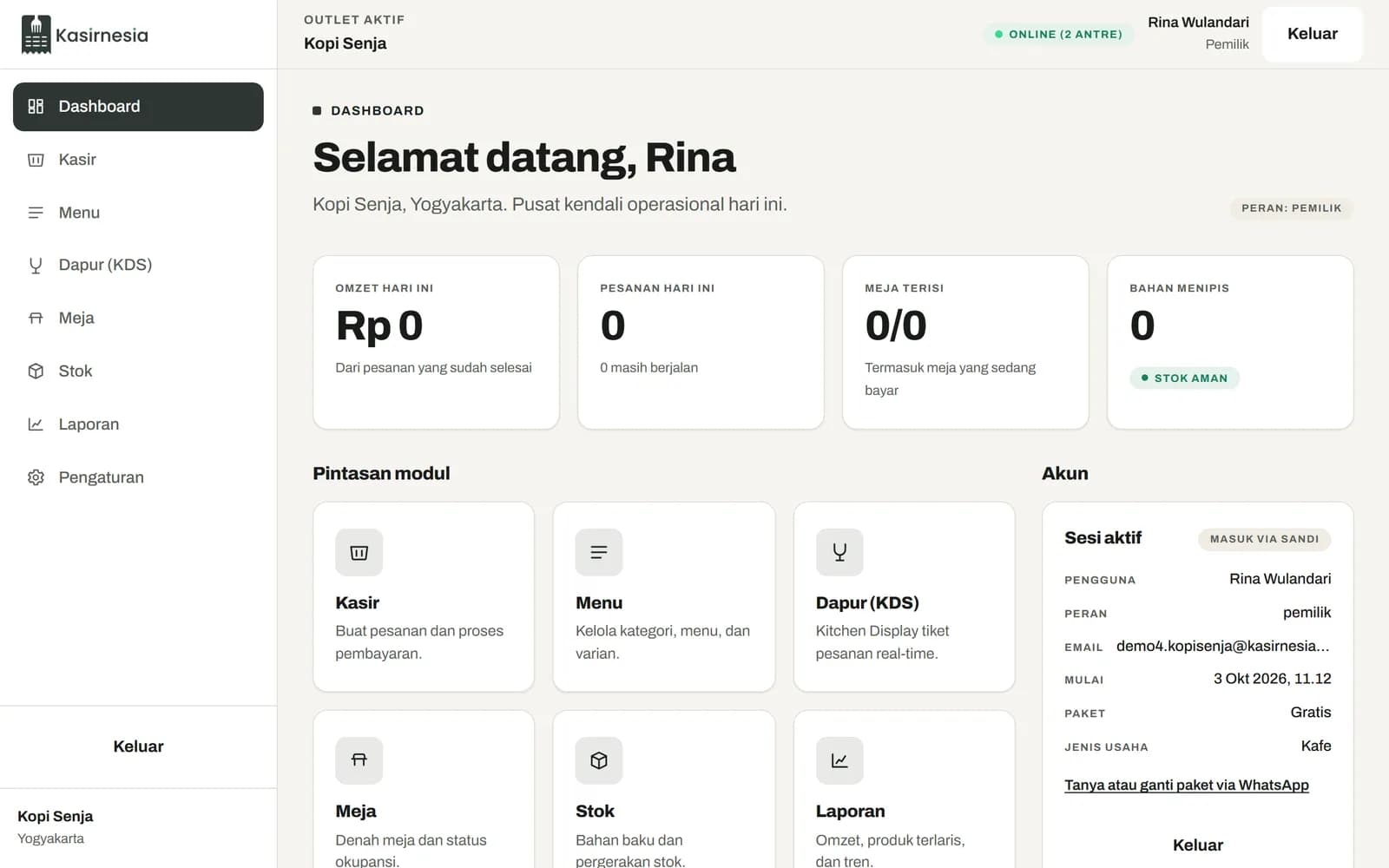Screen dimensions: 1389x868
Task: Click Keluar button in top header
Action: point(1312,34)
